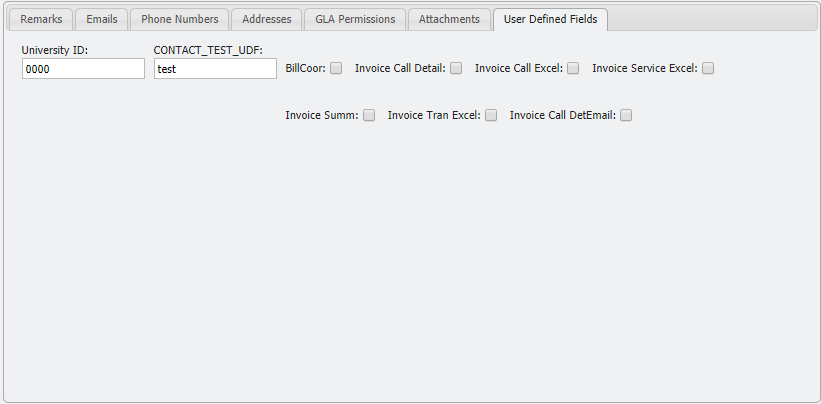The height and width of the screenshot is (404, 821).
Task: Focus the CONTACT_TEST_UDF input box
Action: click(215, 69)
